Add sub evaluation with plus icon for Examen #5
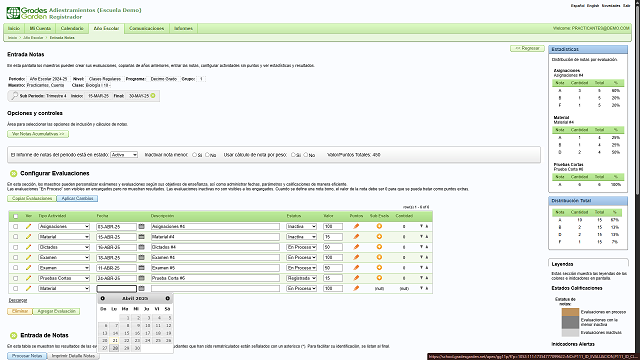 (379, 268)
